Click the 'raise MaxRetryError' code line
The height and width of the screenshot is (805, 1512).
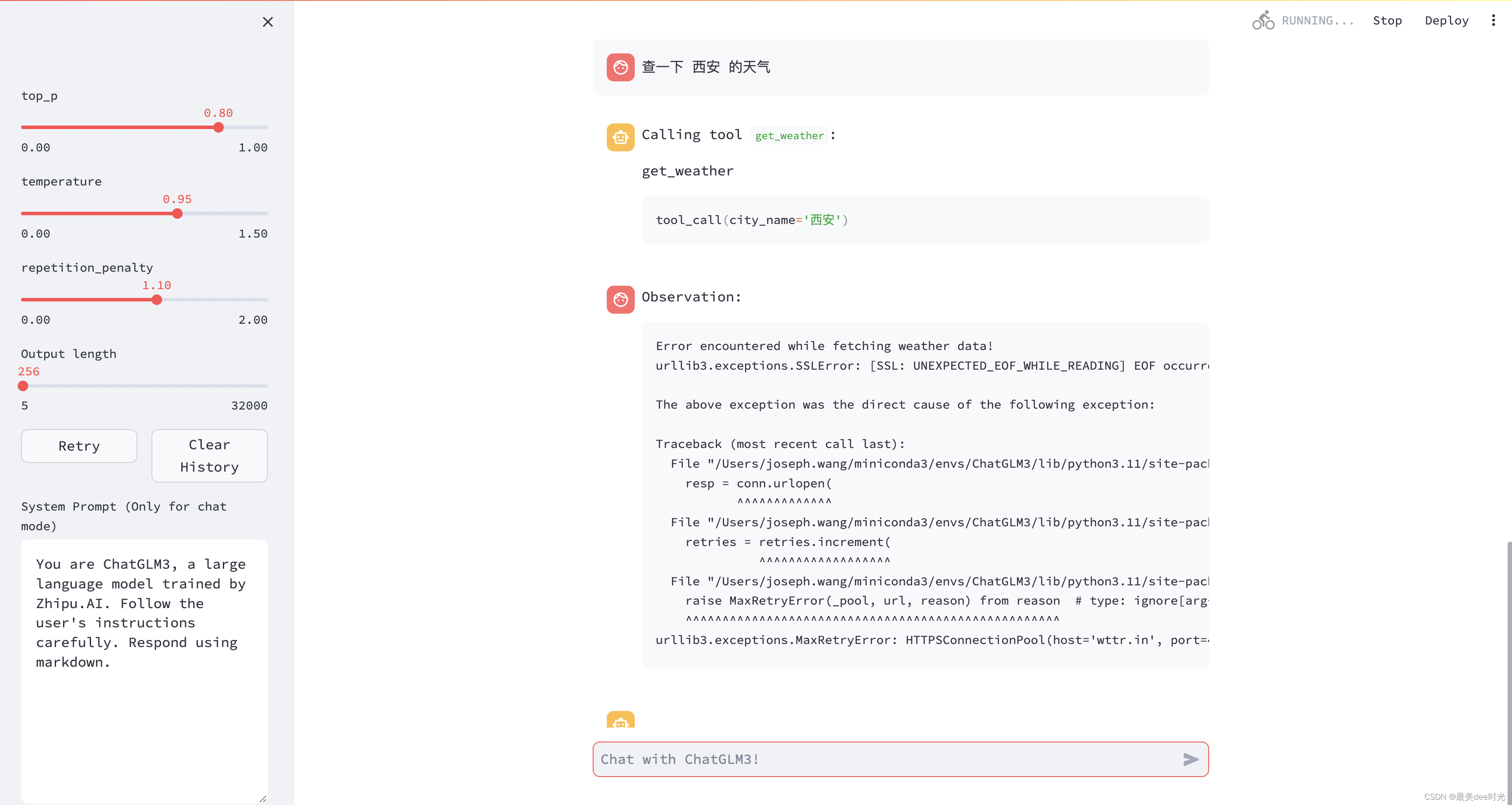coord(947,601)
